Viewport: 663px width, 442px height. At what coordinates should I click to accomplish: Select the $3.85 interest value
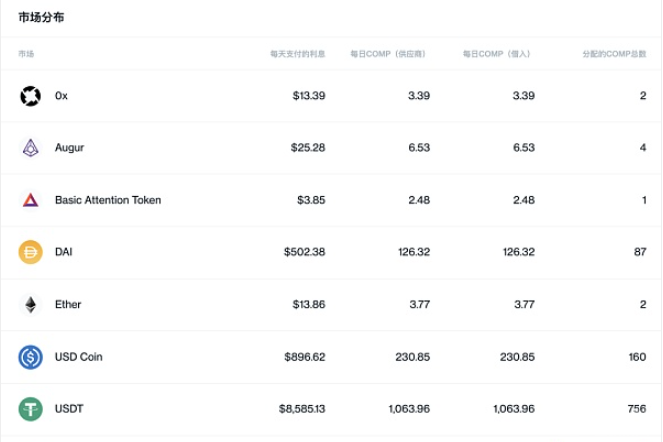(x=311, y=200)
